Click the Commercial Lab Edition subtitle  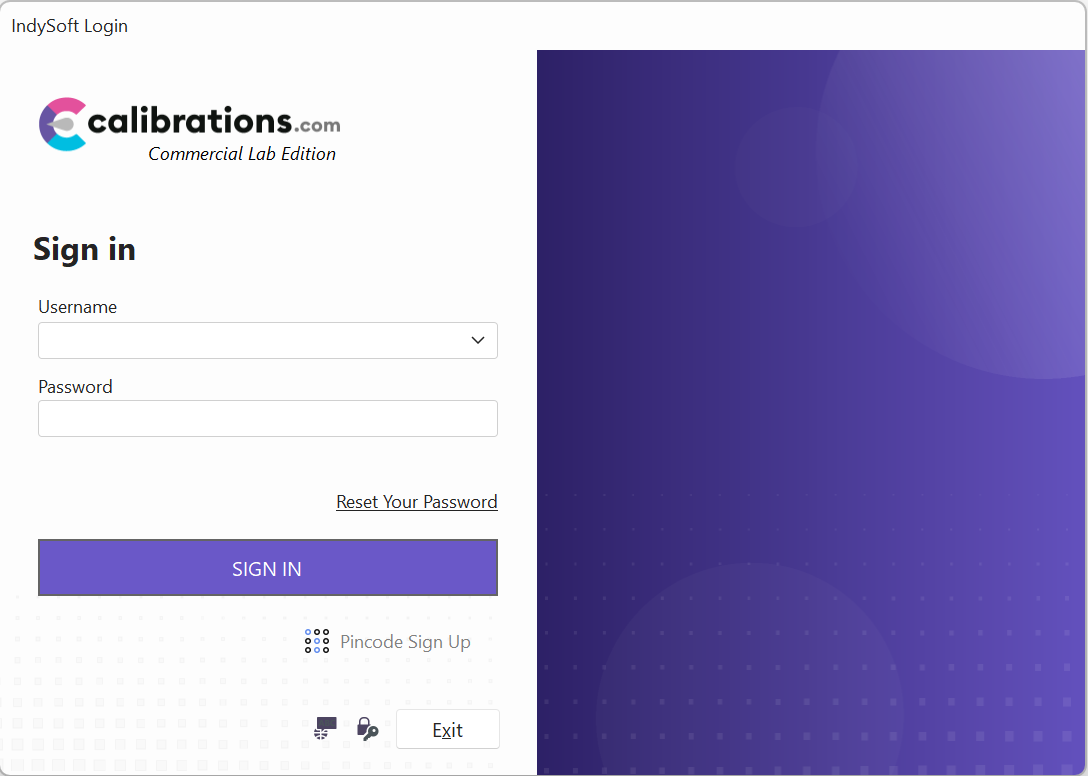(x=242, y=154)
